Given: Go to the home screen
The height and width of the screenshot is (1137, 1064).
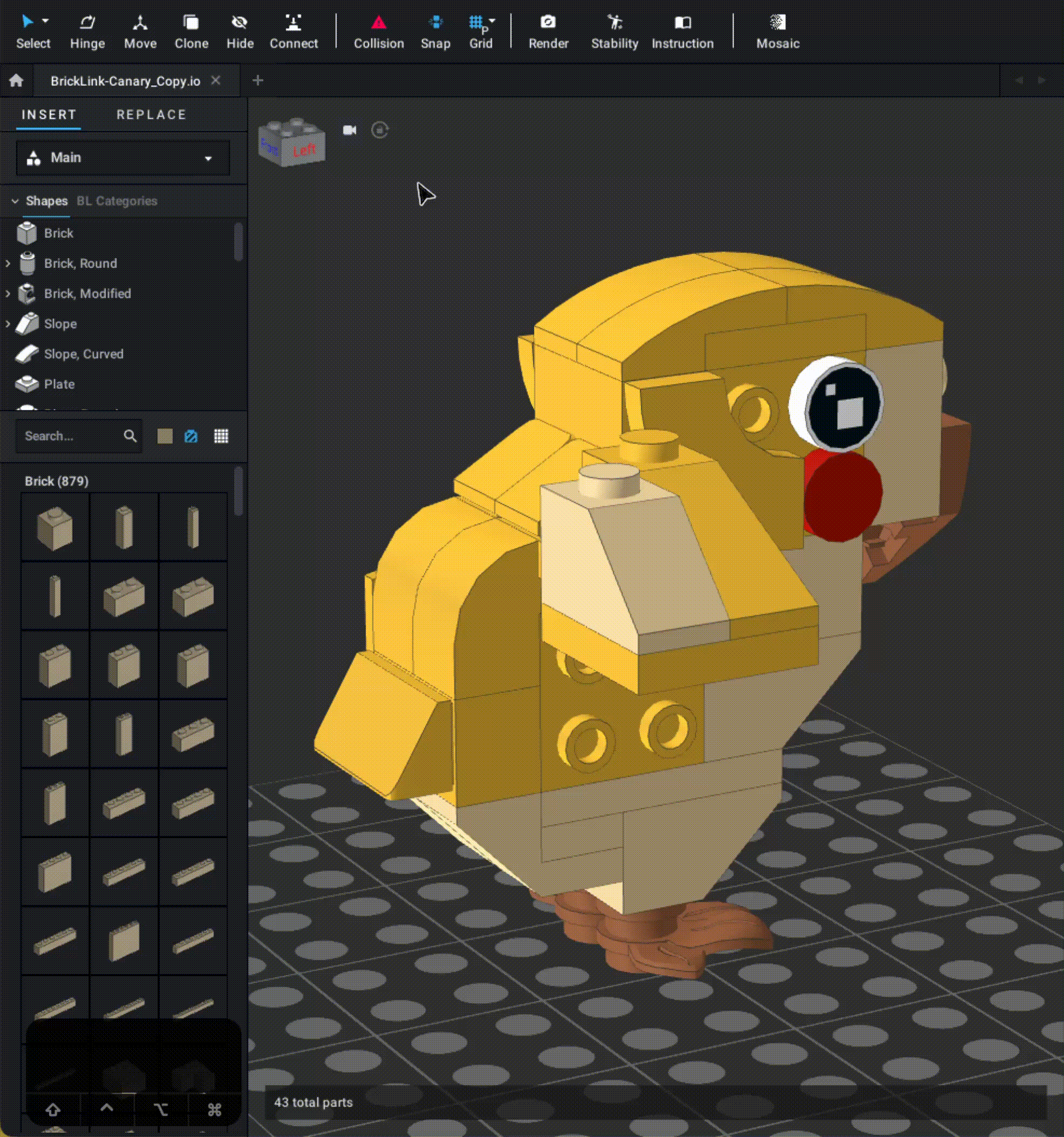Looking at the screenshot, I should 16,81.
